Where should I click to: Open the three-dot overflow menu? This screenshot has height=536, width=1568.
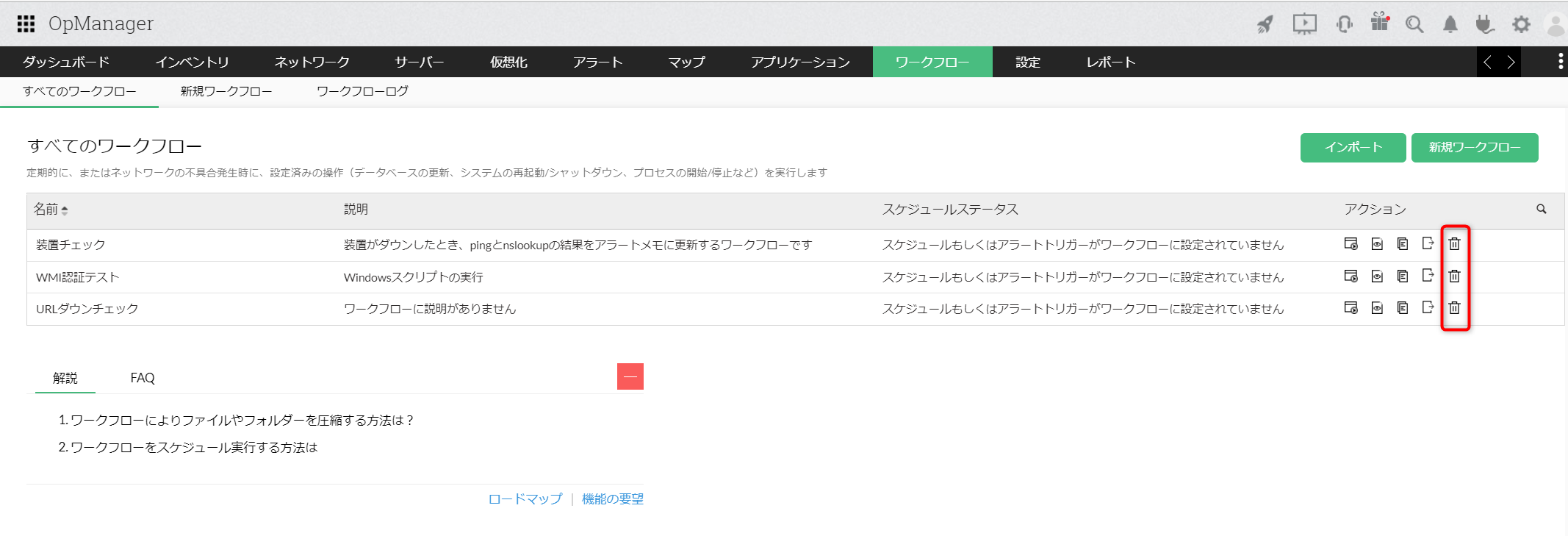click(x=1560, y=62)
